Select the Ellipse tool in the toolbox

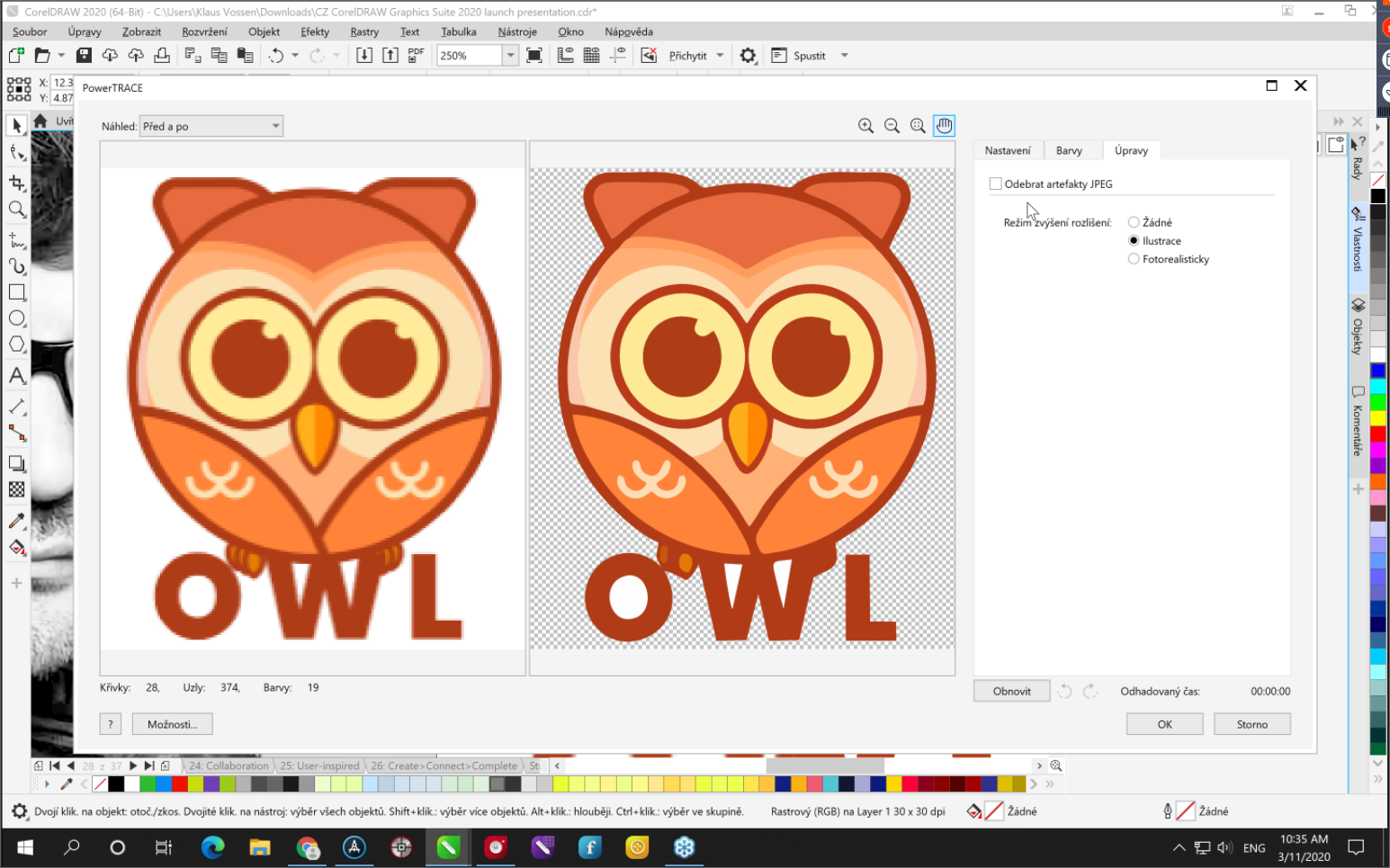(17, 318)
